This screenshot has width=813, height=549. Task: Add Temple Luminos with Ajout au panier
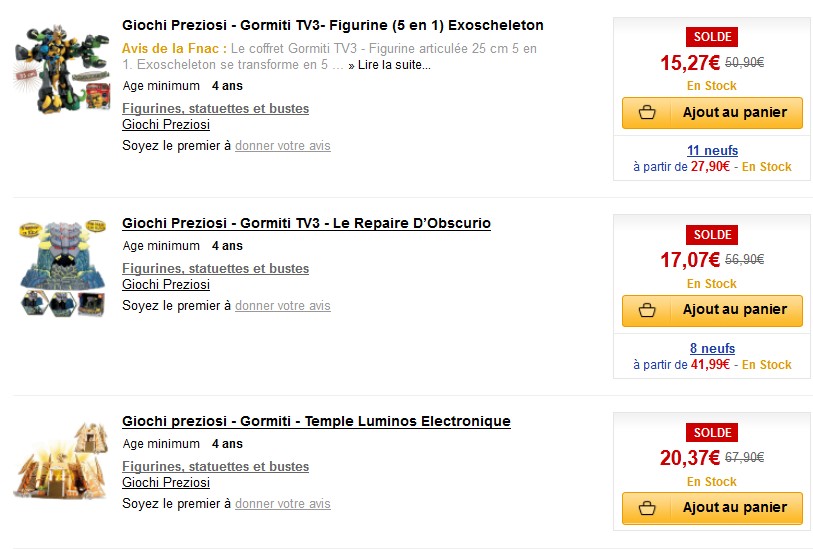pos(712,508)
